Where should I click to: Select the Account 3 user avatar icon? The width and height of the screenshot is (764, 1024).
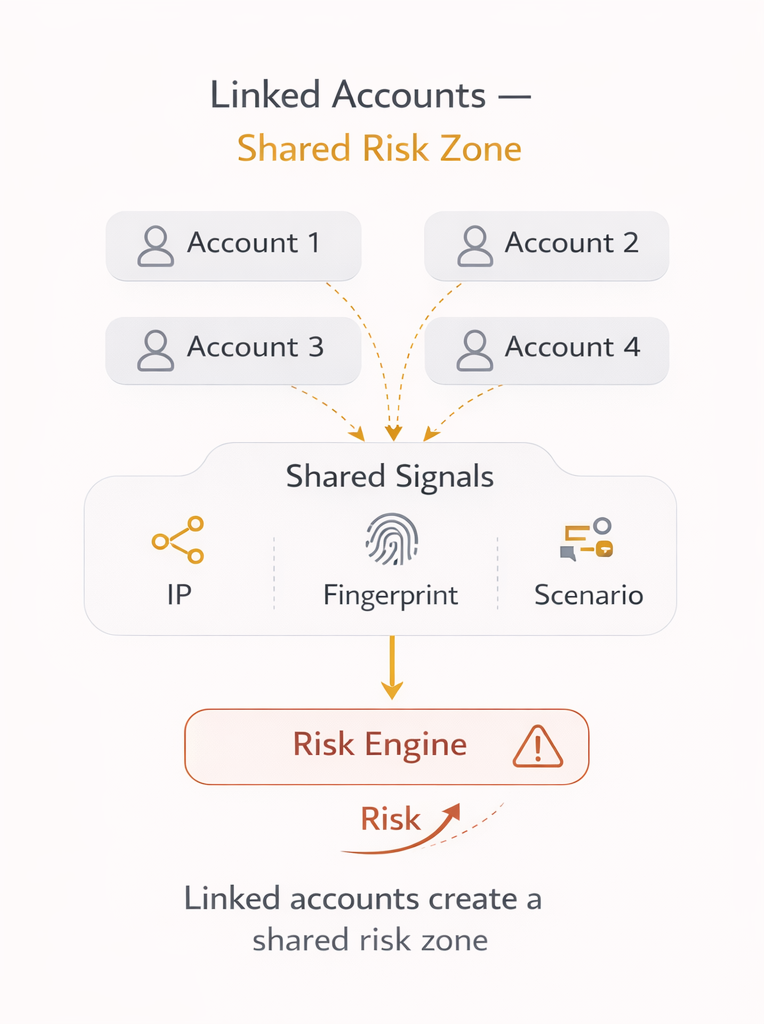(x=155, y=350)
